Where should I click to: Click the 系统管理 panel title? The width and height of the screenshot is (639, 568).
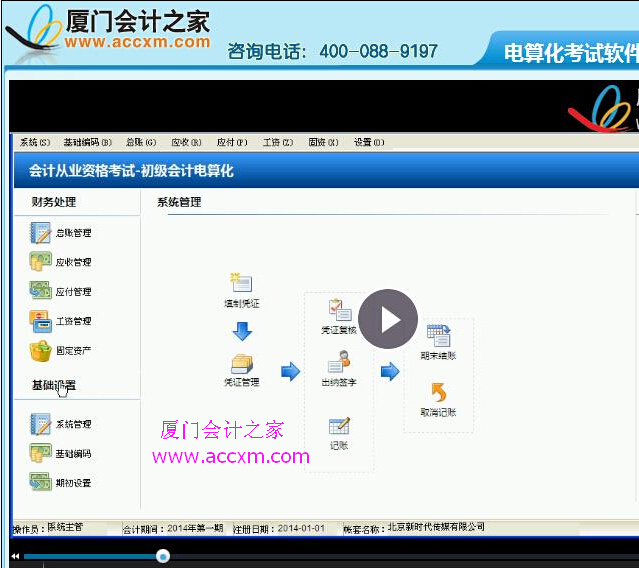179,202
